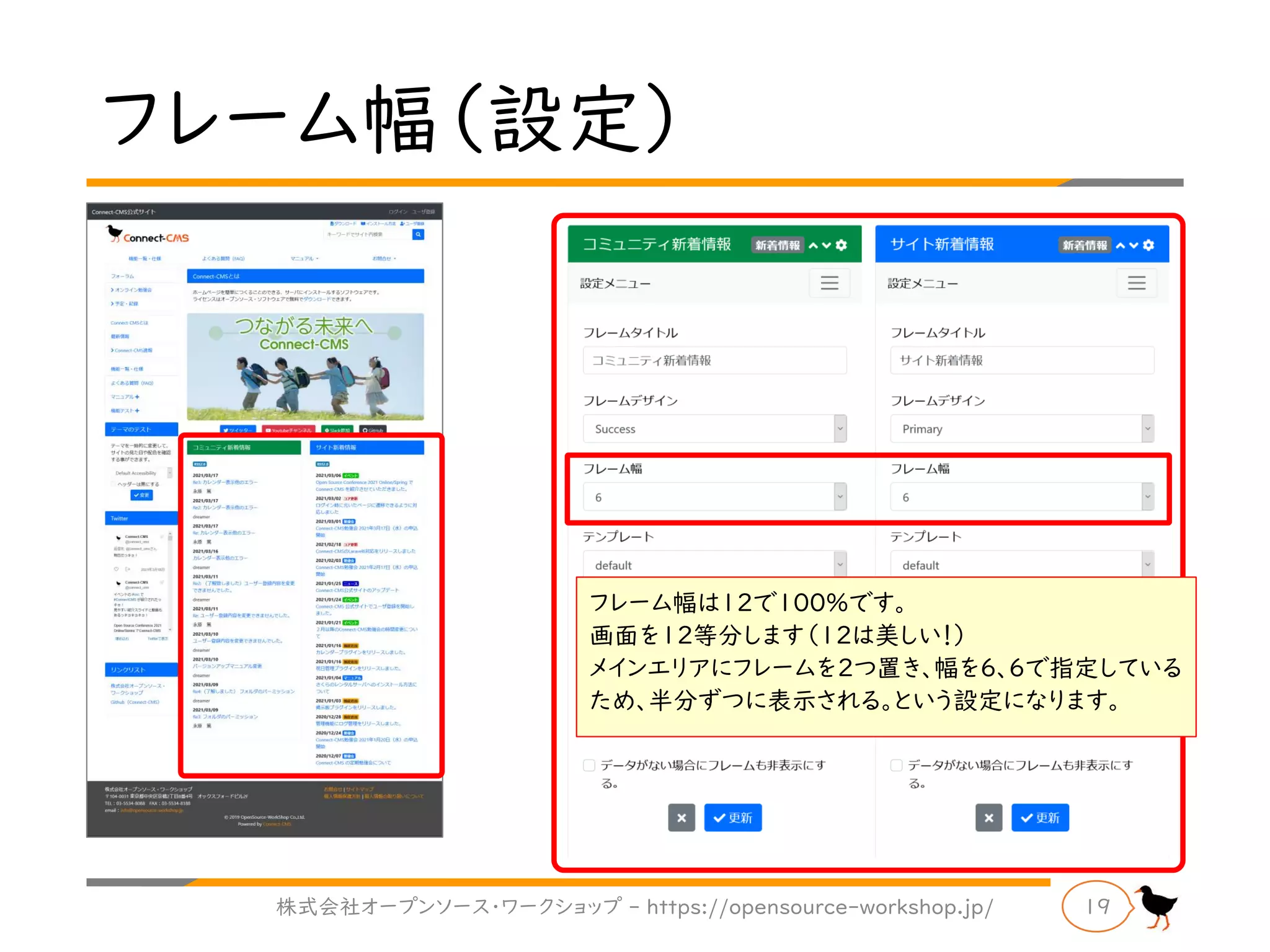The image size is (1270, 952).
Task: Expand 機能テスト+ in the left sidebar
Action: click(x=125, y=410)
